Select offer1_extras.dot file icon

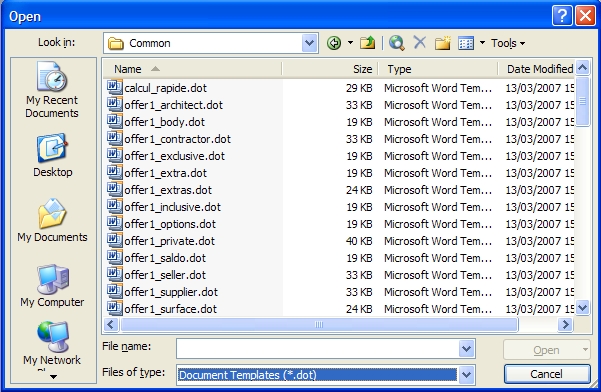point(115,189)
